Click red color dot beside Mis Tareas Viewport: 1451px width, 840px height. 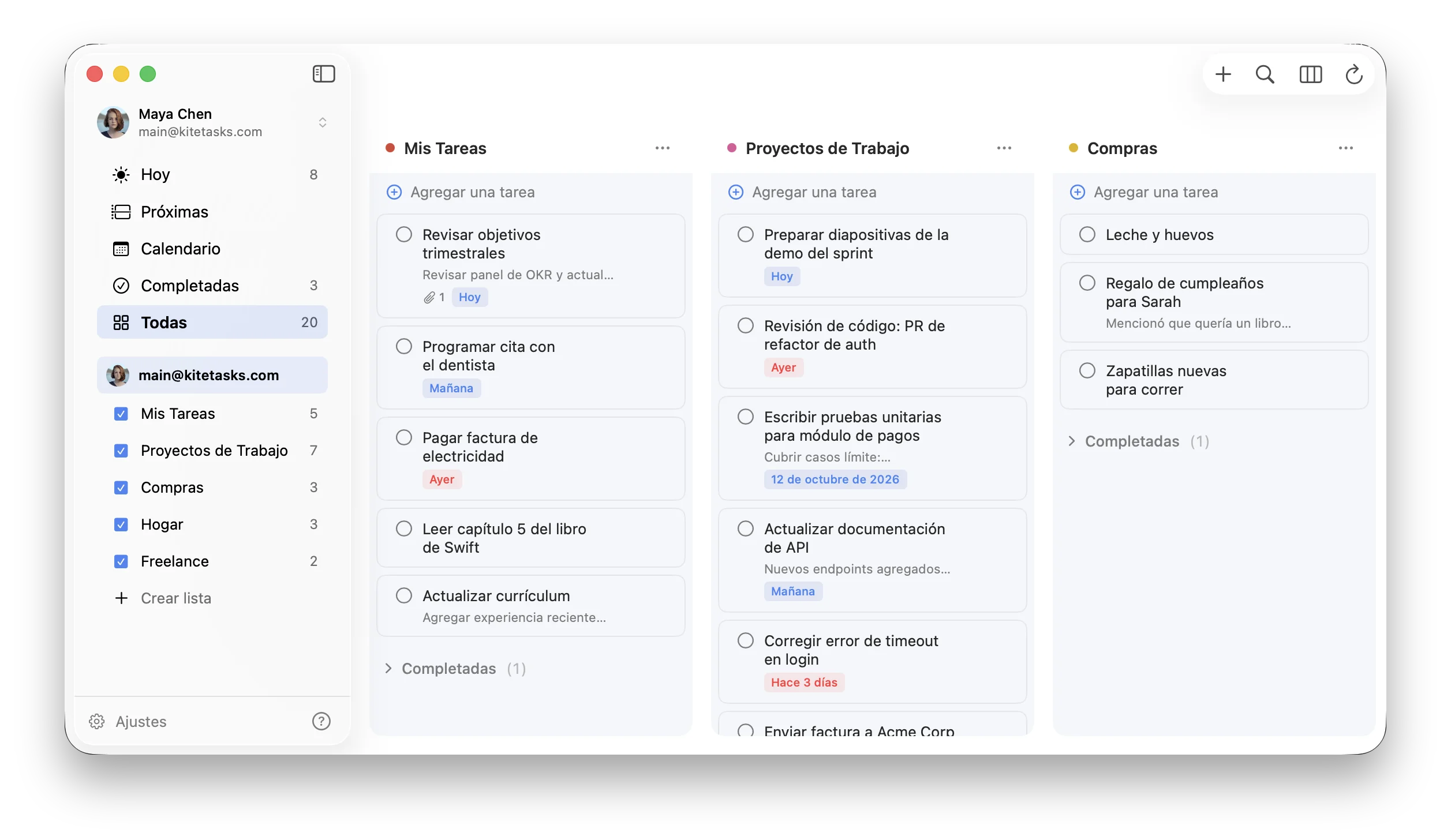[390, 148]
